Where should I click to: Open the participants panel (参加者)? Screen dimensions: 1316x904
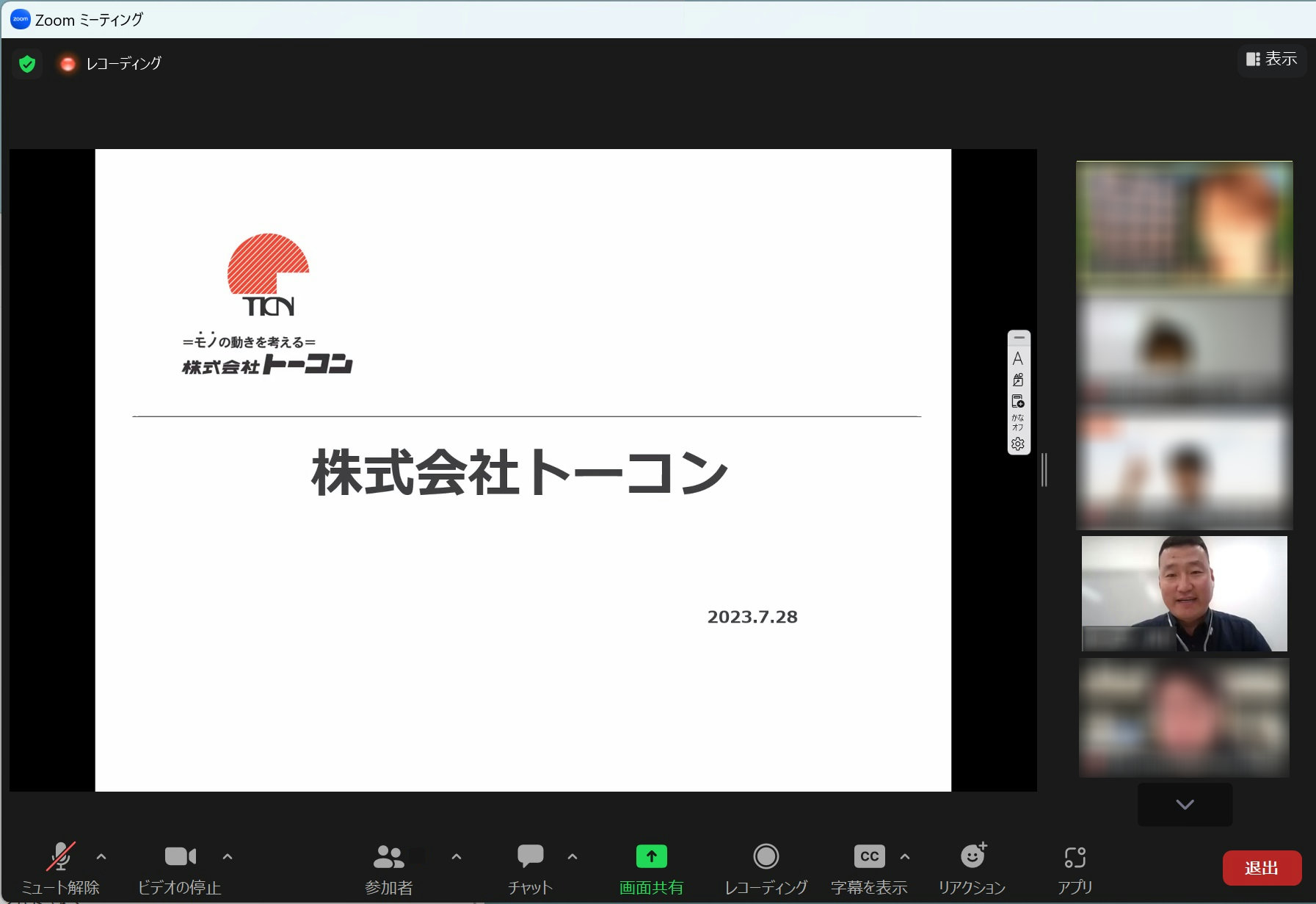389,869
